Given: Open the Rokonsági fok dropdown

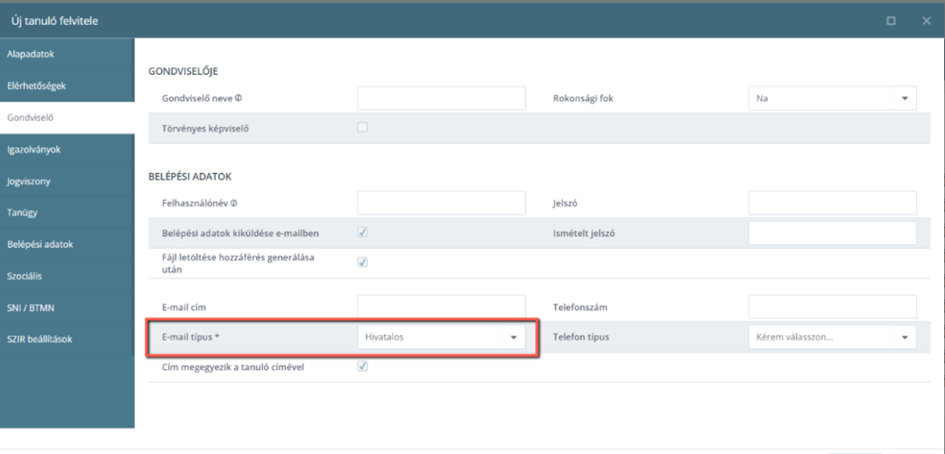Looking at the screenshot, I should tap(832, 98).
